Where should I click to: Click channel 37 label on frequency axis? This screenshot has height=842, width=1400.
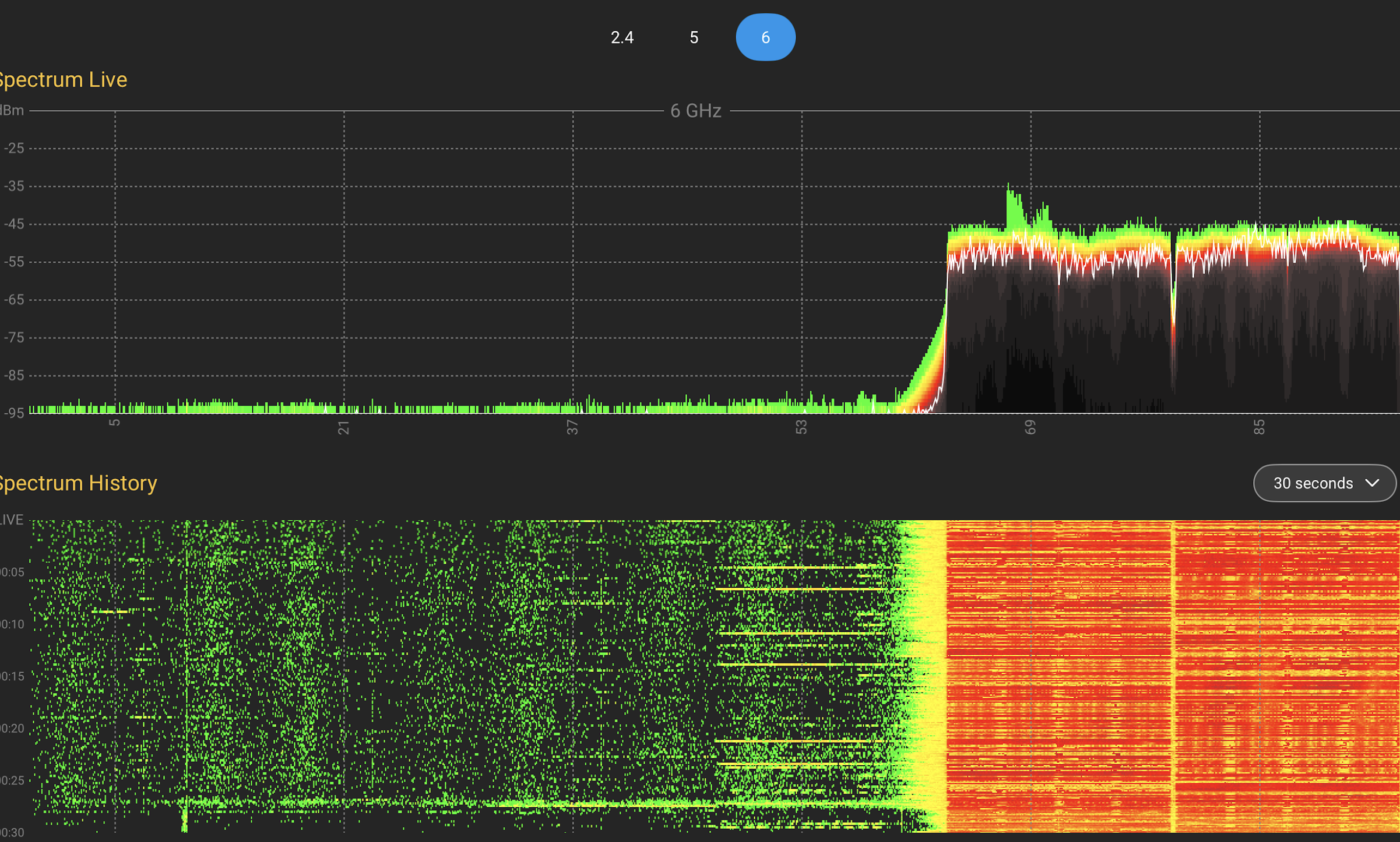click(x=572, y=427)
